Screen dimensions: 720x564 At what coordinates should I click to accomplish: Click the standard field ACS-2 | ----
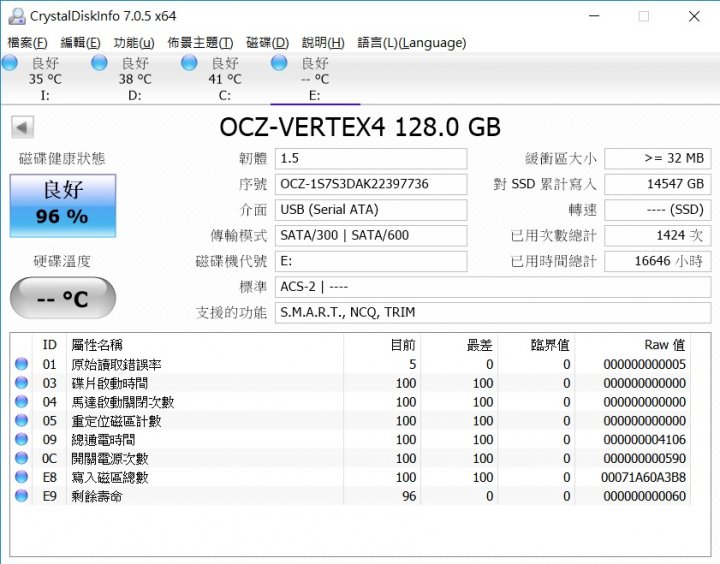[493, 287]
